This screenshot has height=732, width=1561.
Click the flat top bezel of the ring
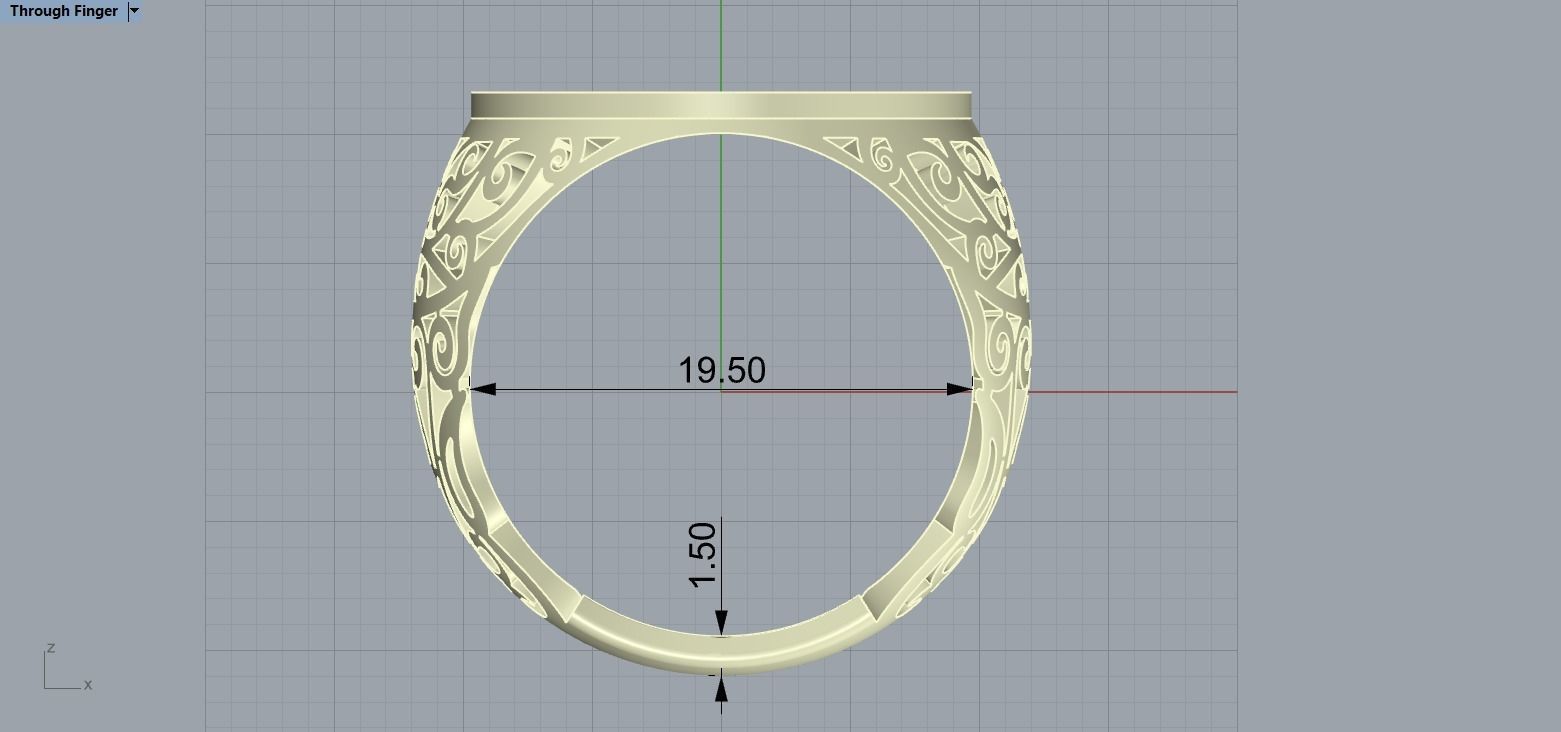coord(721,105)
